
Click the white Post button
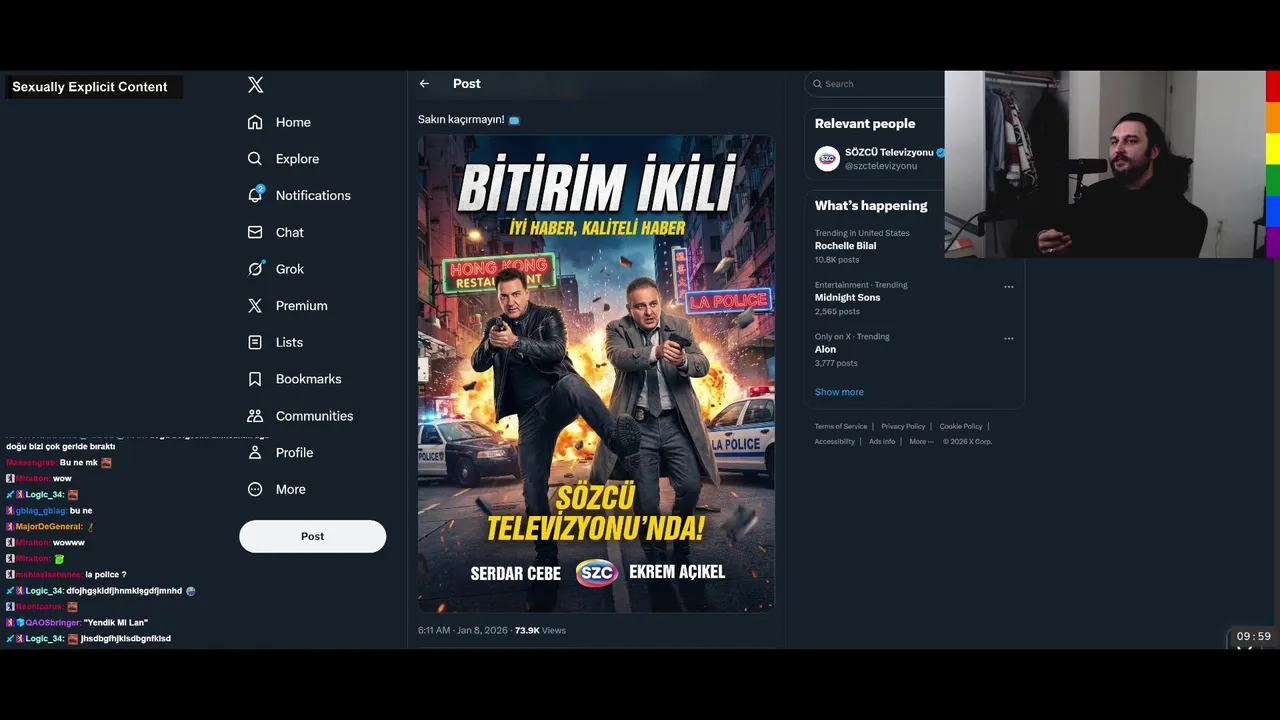click(x=312, y=536)
